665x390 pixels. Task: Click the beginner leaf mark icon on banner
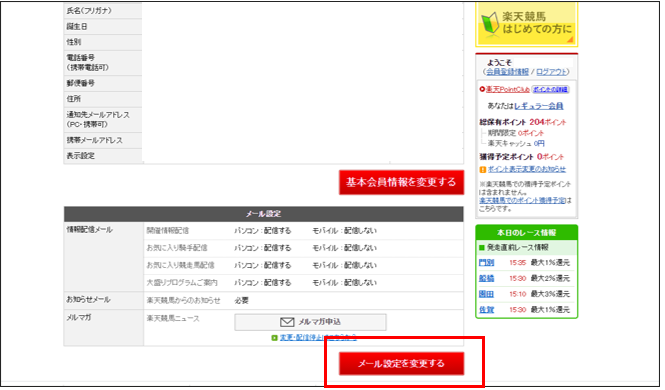(490, 23)
